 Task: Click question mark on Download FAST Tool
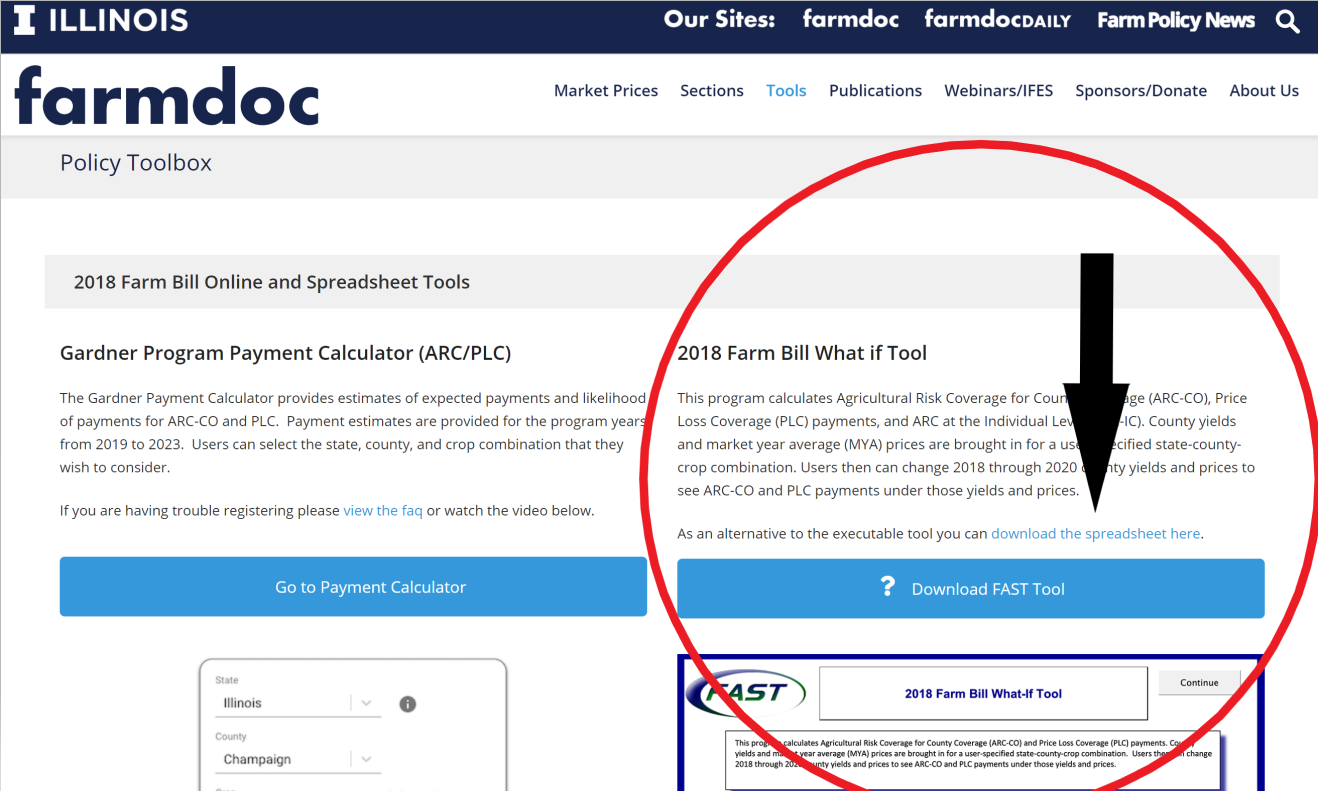coord(887,587)
